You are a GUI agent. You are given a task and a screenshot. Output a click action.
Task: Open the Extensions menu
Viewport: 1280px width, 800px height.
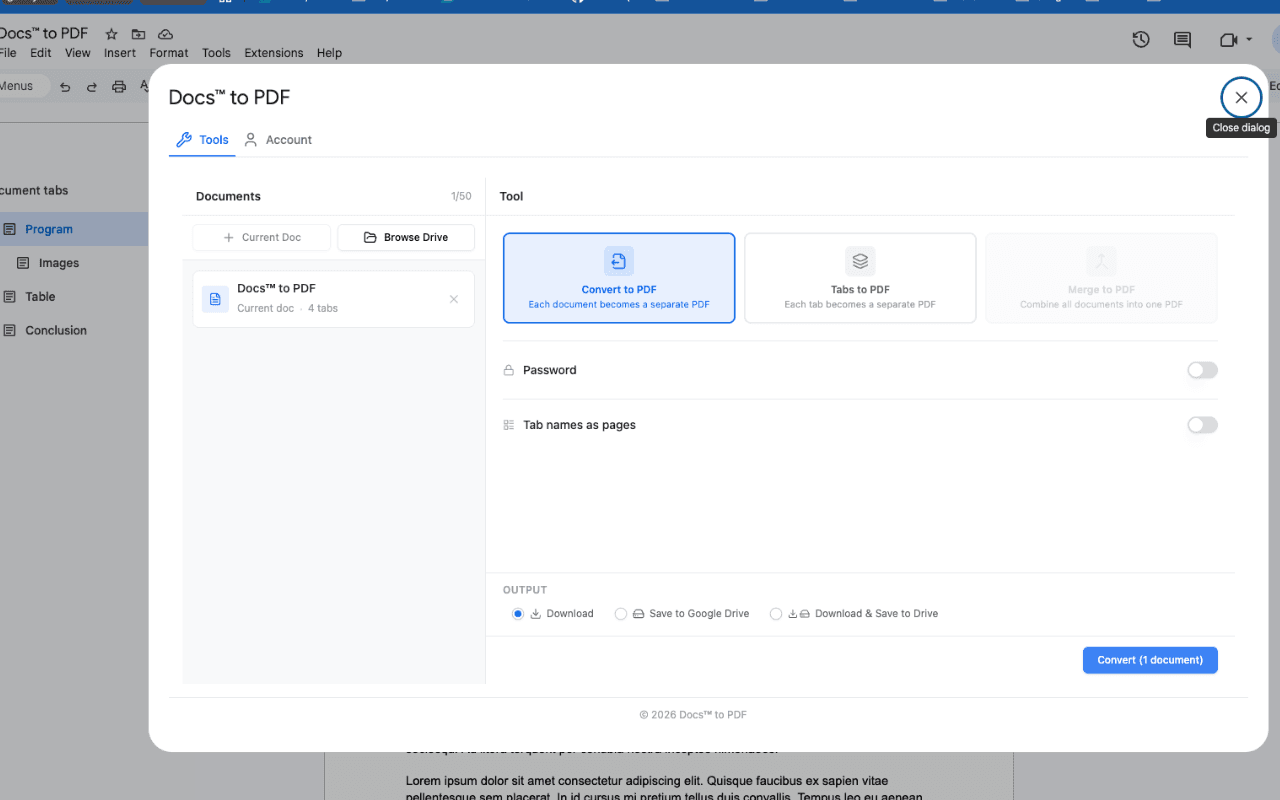click(x=273, y=52)
